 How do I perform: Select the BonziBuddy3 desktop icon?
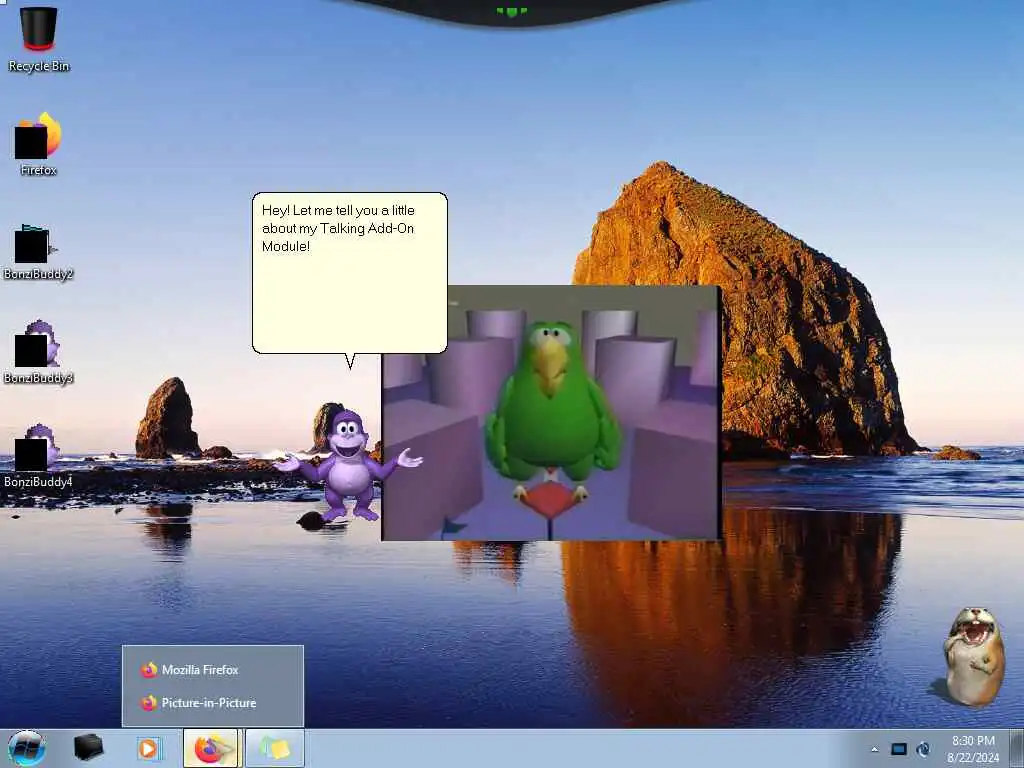click(x=39, y=353)
